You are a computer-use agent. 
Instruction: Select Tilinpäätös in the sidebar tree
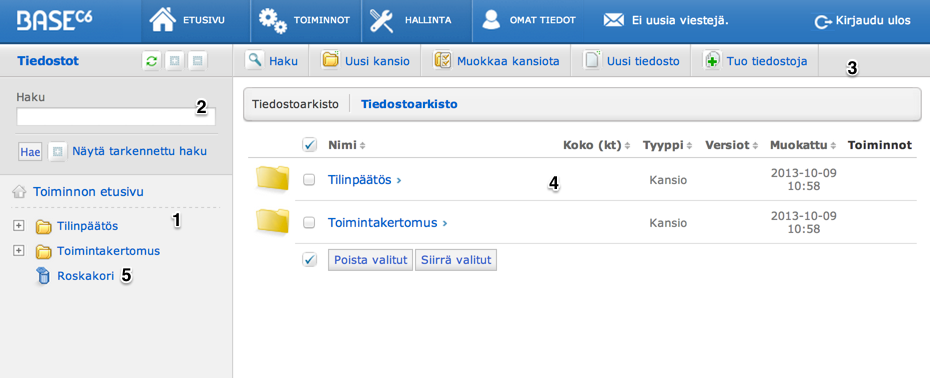coord(87,226)
